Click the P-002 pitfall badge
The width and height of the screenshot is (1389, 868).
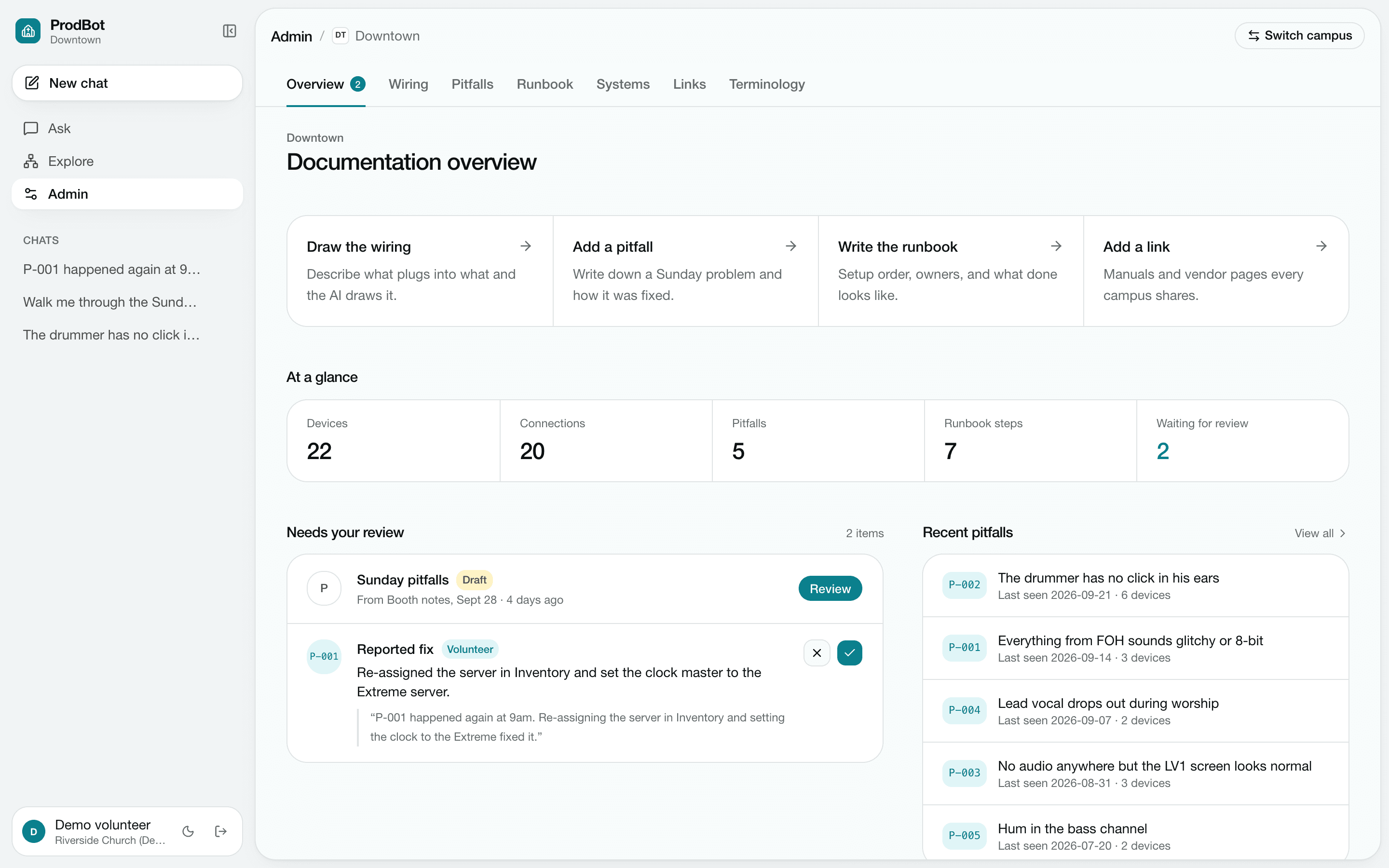pyautogui.click(x=964, y=585)
